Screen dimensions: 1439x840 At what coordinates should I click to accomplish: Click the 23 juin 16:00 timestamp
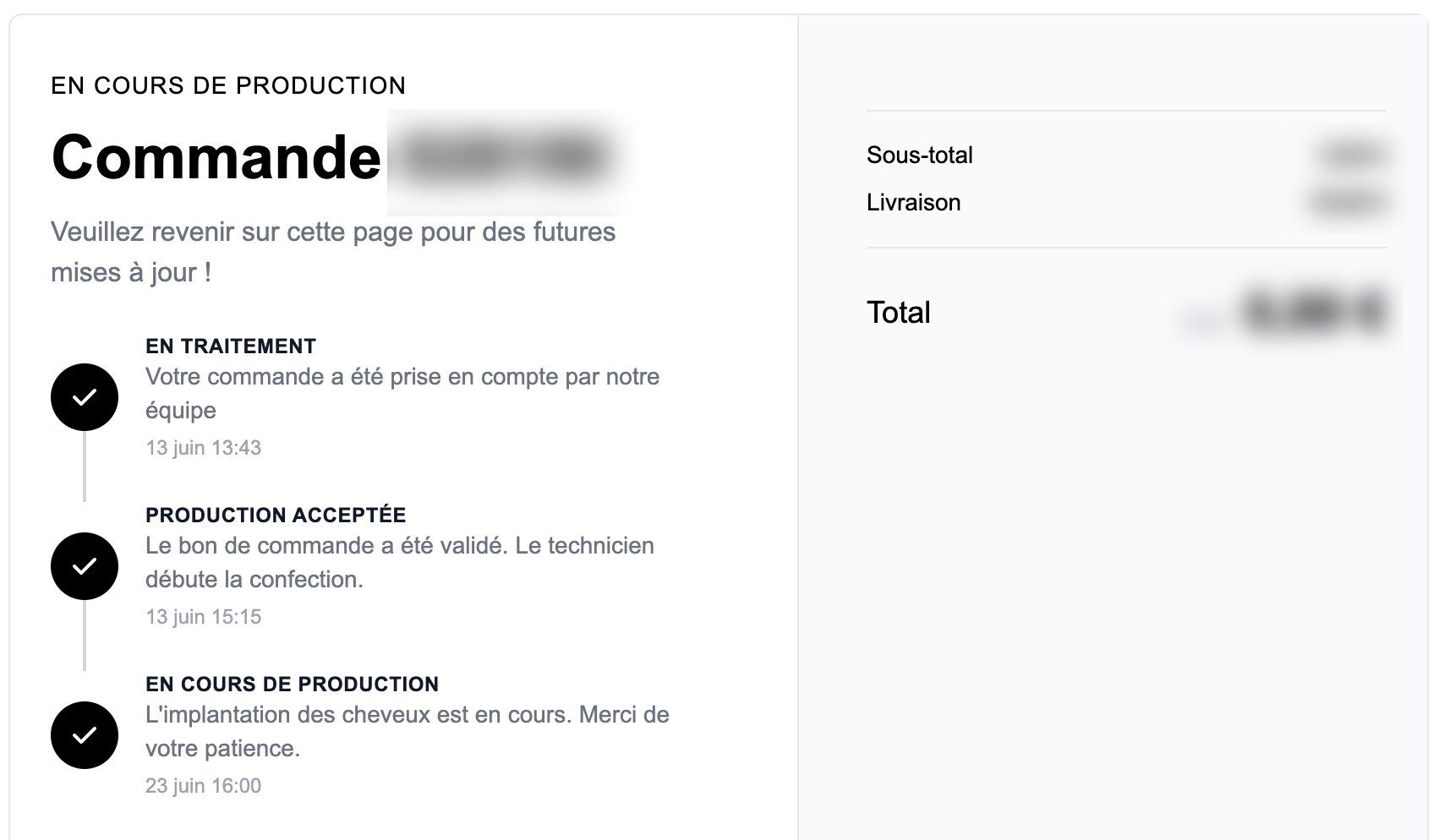coord(203,786)
